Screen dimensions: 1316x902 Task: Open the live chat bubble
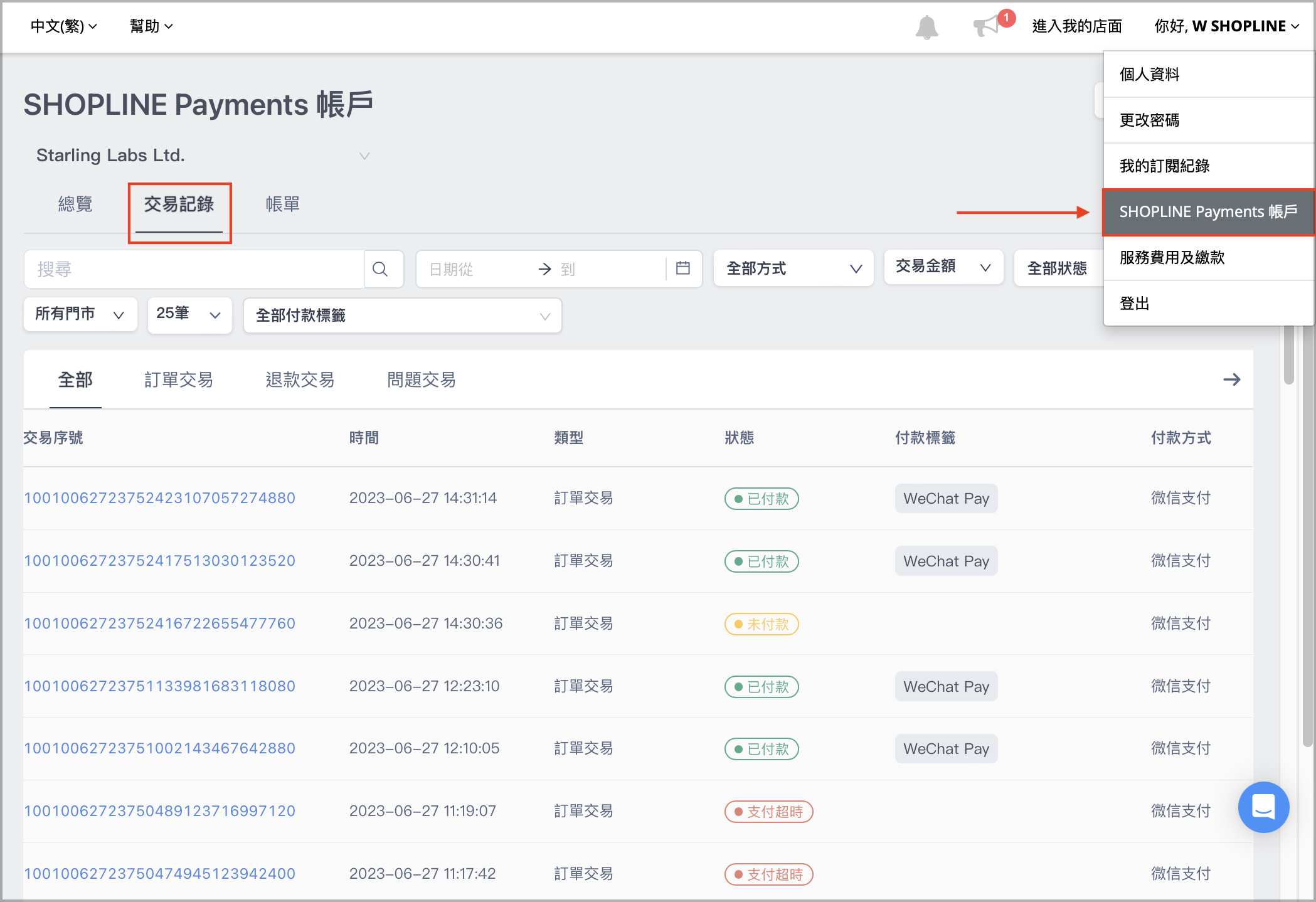(x=1264, y=808)
